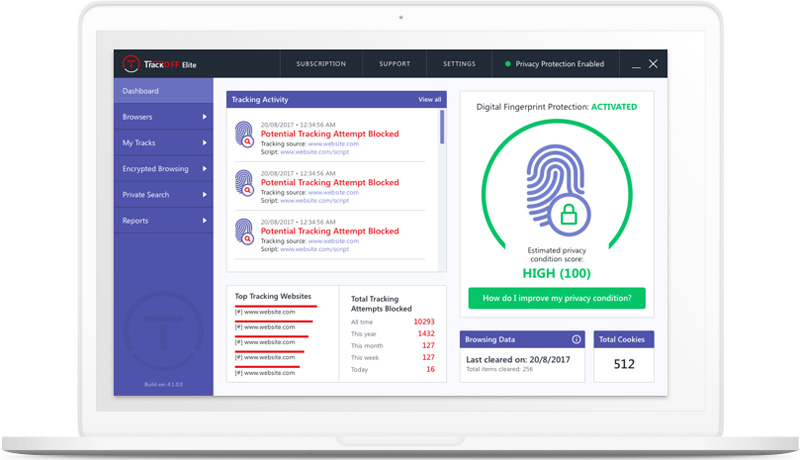Image resolution: width=800 pixels, height=460 pixels.
Task: Expand the Private Search sidebar arrow
Action: (205, 195)
